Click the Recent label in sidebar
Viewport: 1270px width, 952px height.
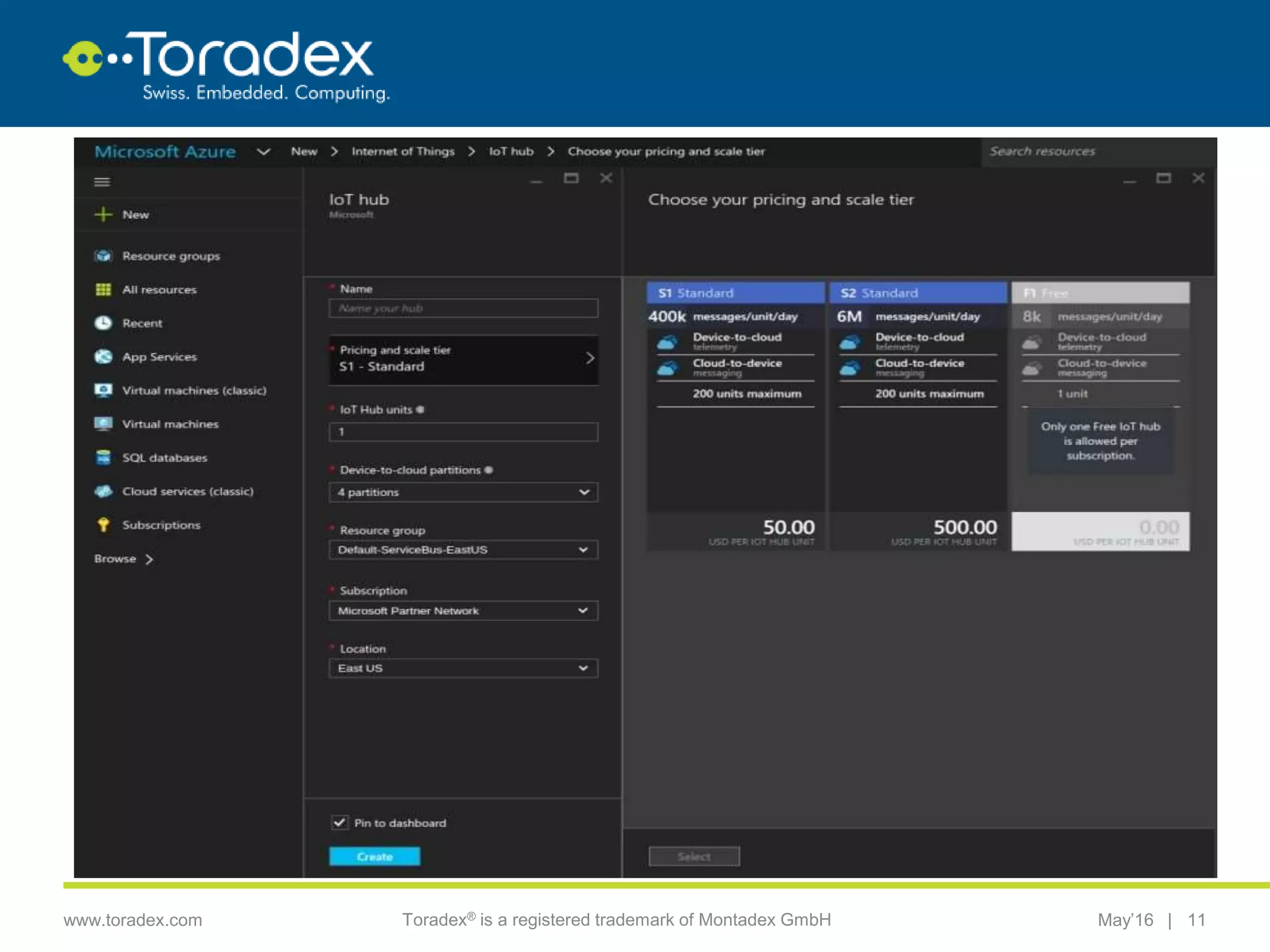[x=142, y=324]
